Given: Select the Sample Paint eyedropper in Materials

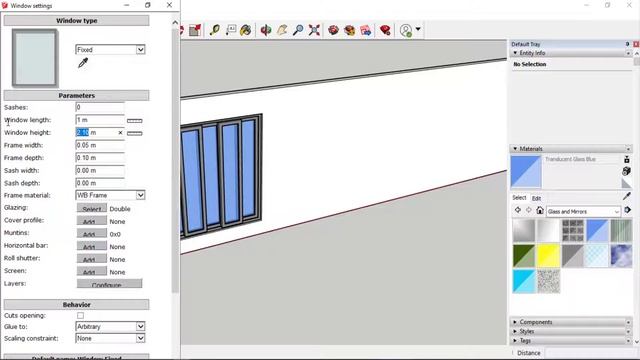Looking at the screenshot, I should 627,196.
